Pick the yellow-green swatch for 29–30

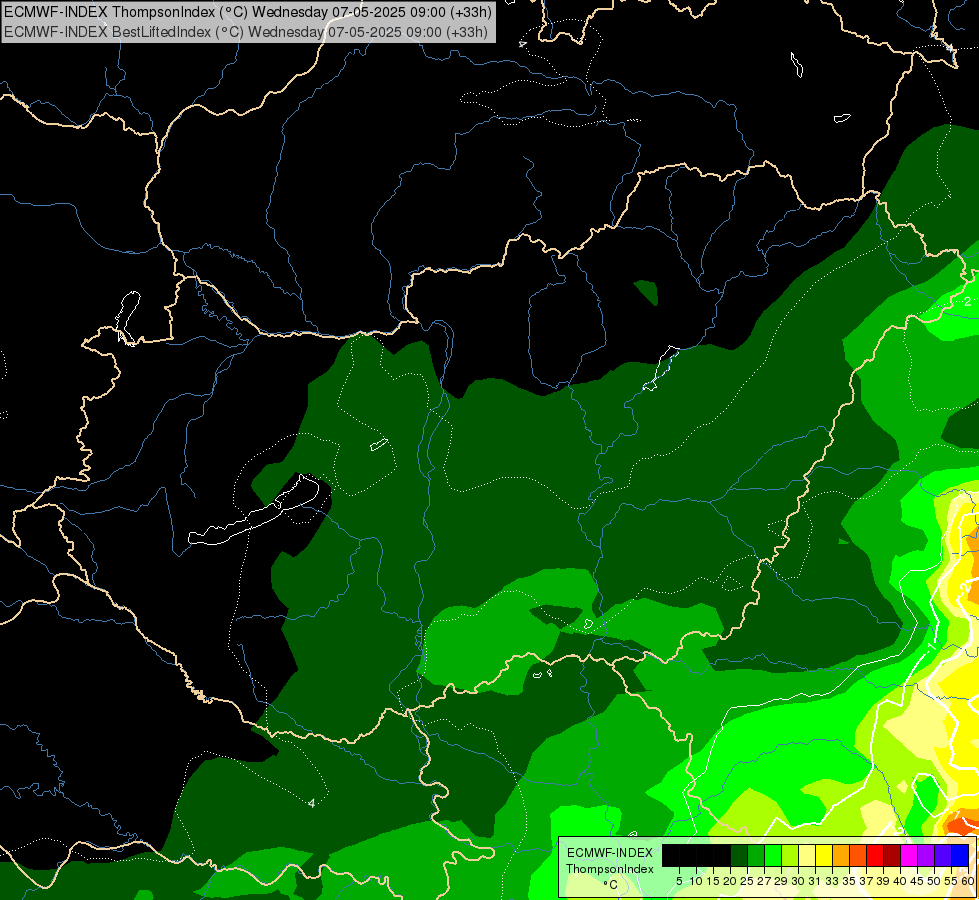[x=790, y=855]
